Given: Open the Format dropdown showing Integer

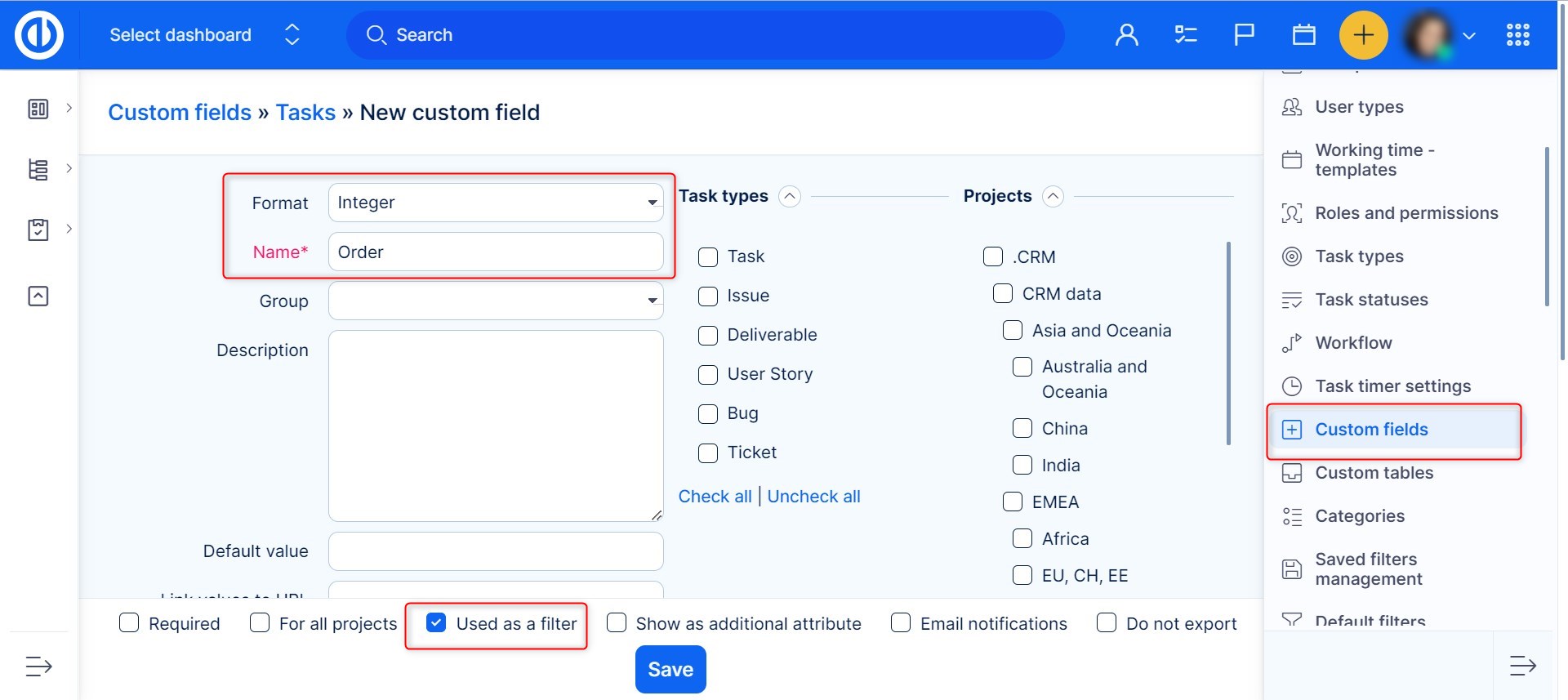Looking at the screenshot, I should (495, 203).
